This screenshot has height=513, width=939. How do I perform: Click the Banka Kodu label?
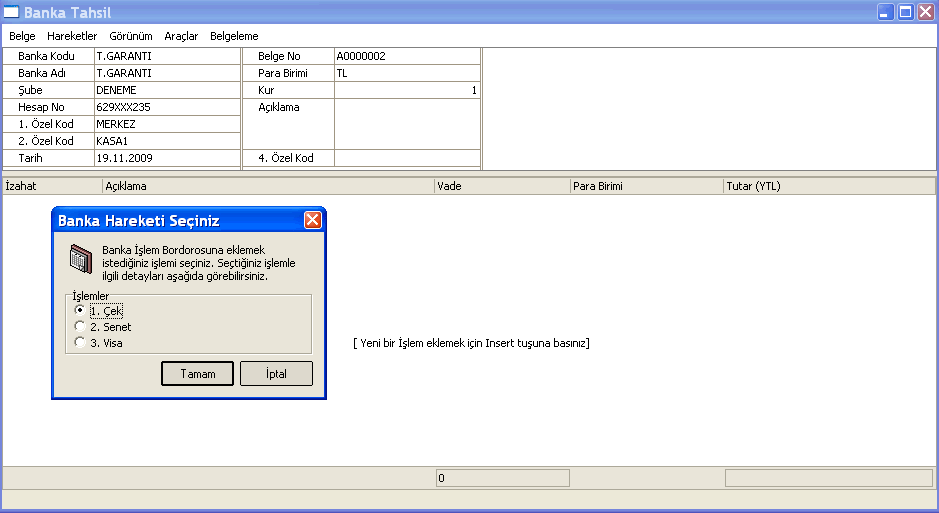click(x=46, y=56)
